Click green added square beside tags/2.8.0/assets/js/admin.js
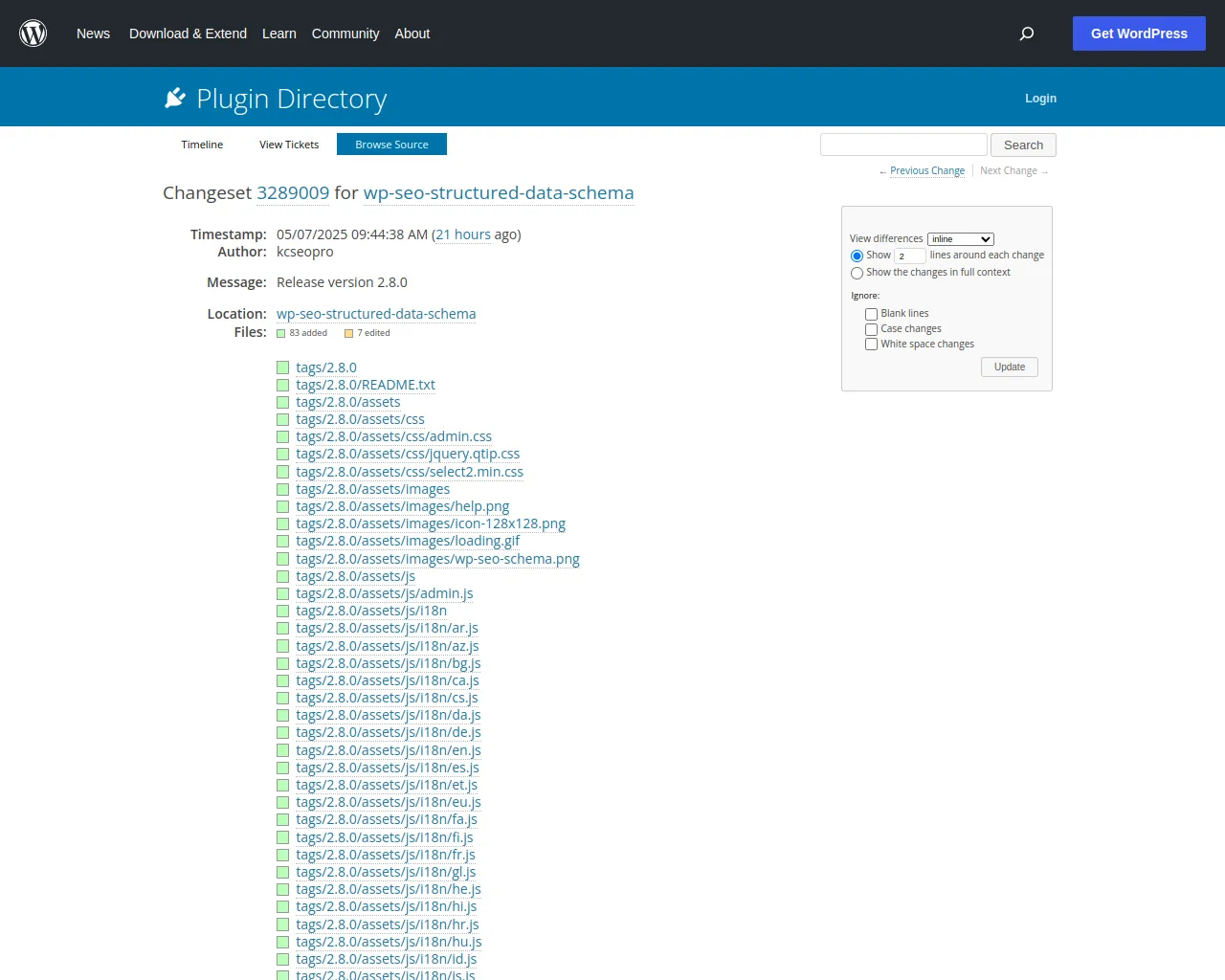 point(283,593)
